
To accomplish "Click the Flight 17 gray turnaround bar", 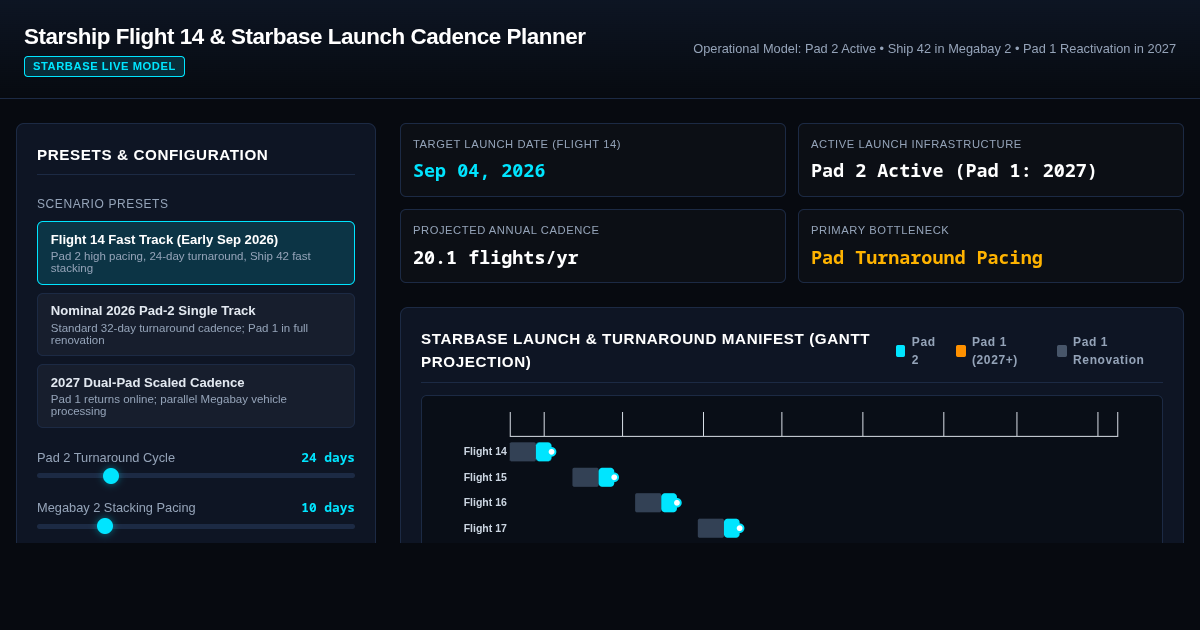I will [711, 528].
